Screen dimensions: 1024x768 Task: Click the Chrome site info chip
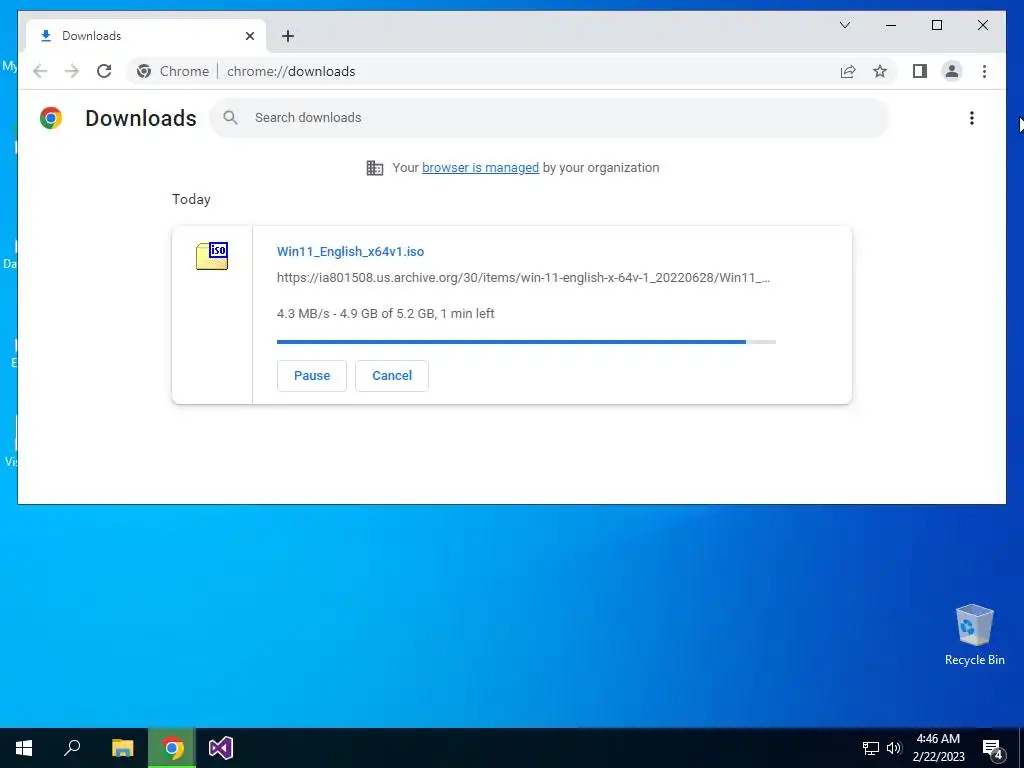tap(173, 71)
